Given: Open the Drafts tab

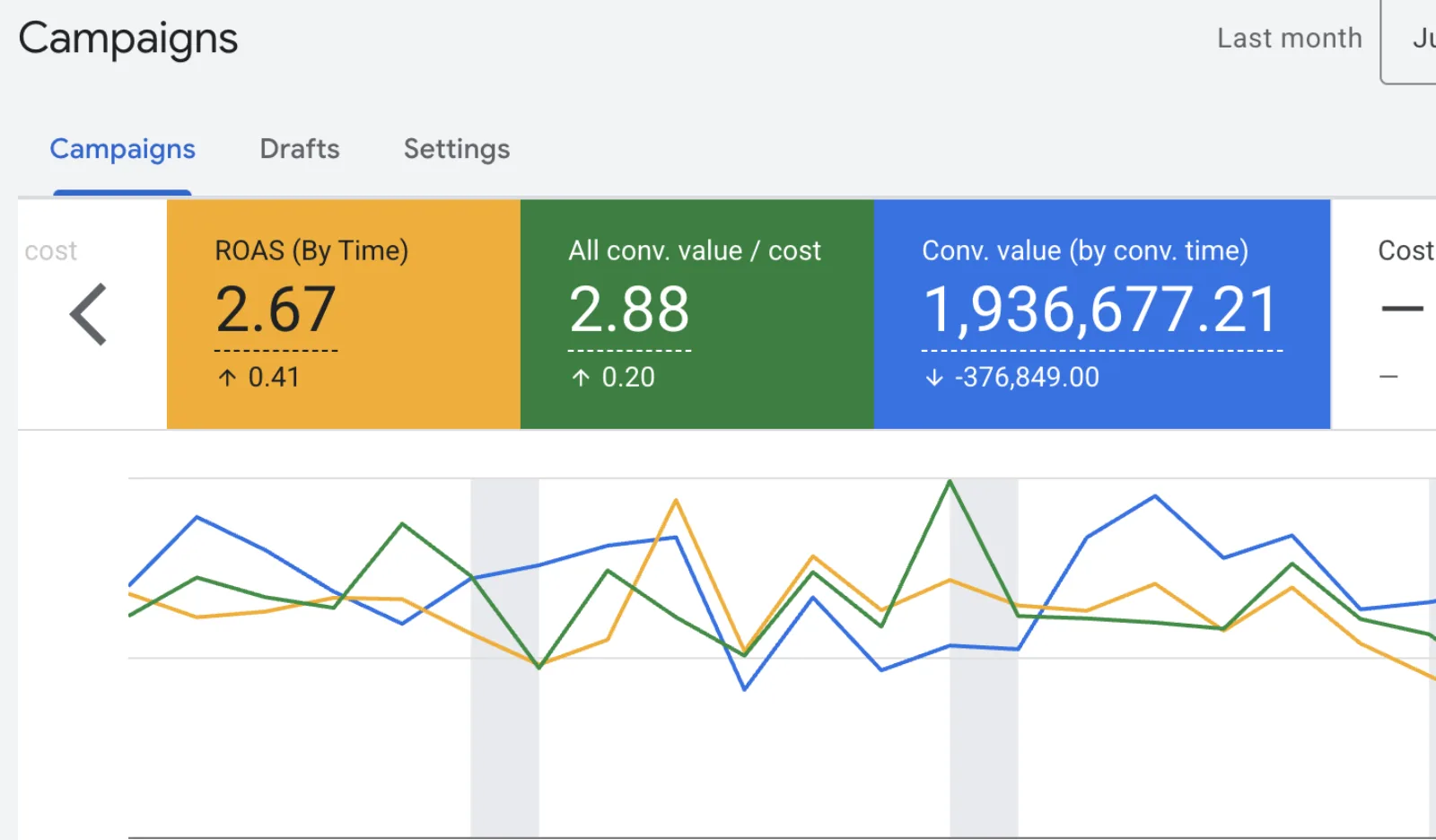Looking at the screenshot, I should 300,149.
